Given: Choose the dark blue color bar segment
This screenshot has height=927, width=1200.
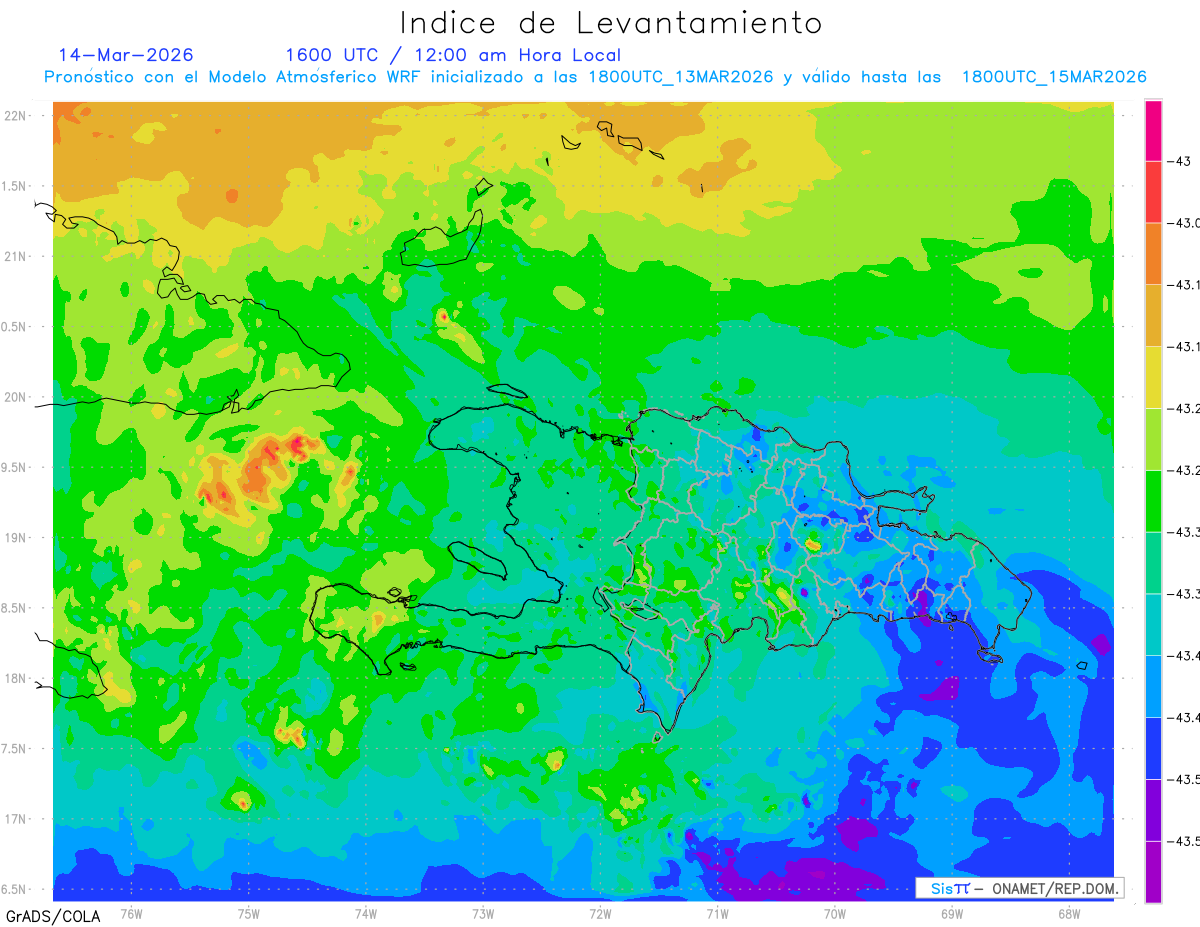Looking at the screenshot, I should pos(1153,747).
